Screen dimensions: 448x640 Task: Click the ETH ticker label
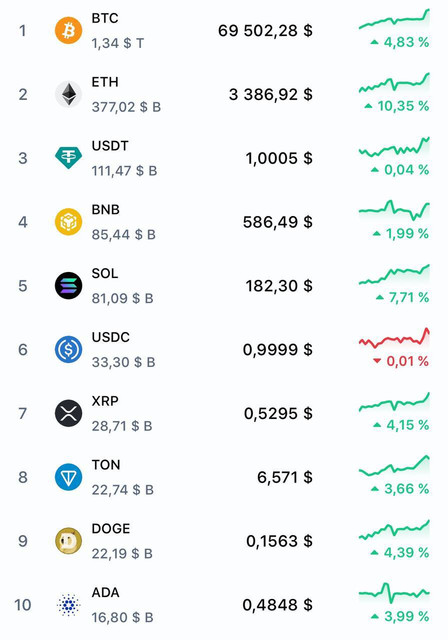point(105,82)
